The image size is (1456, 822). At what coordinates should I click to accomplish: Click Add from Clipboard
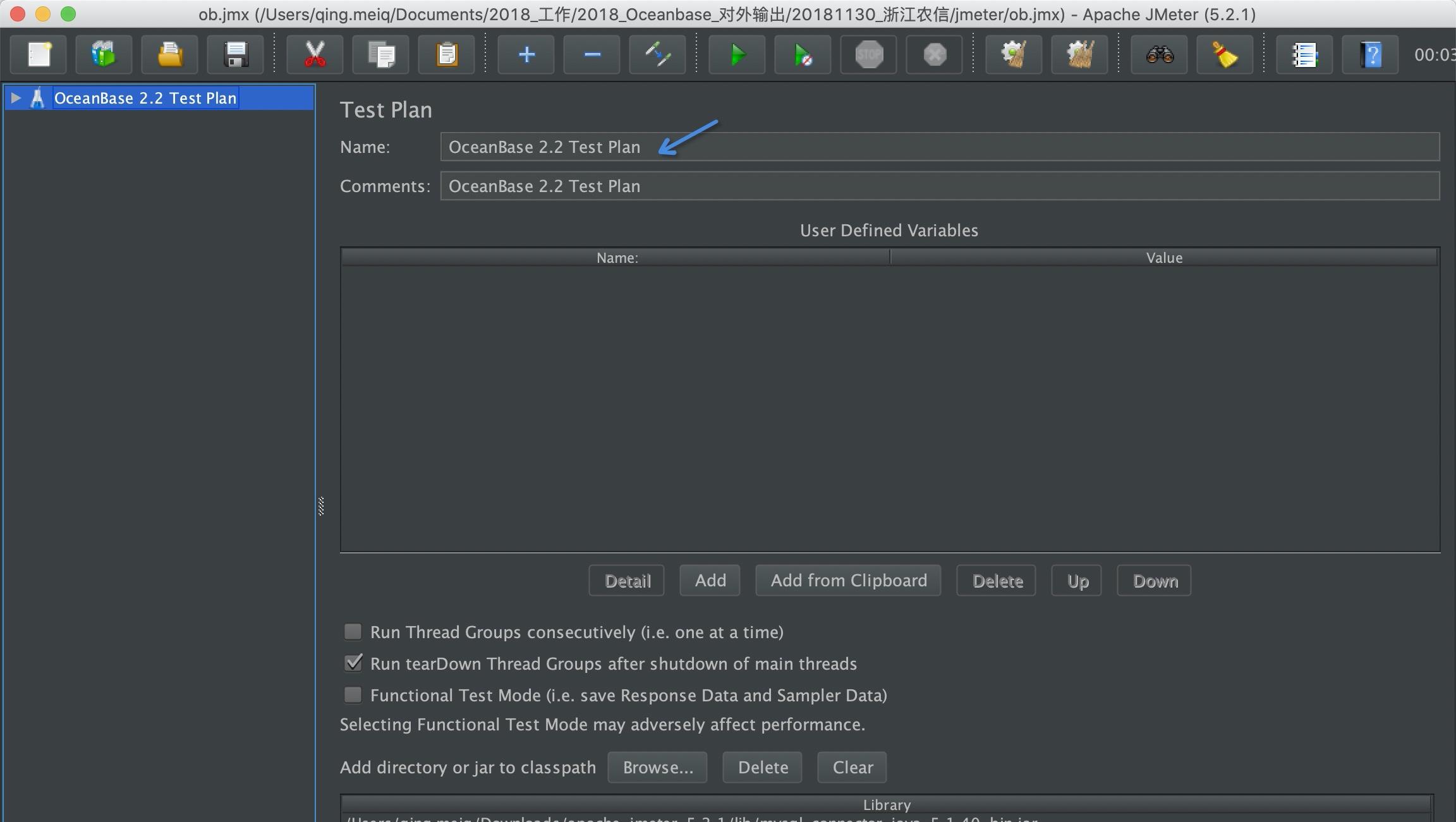coord(849,581)
